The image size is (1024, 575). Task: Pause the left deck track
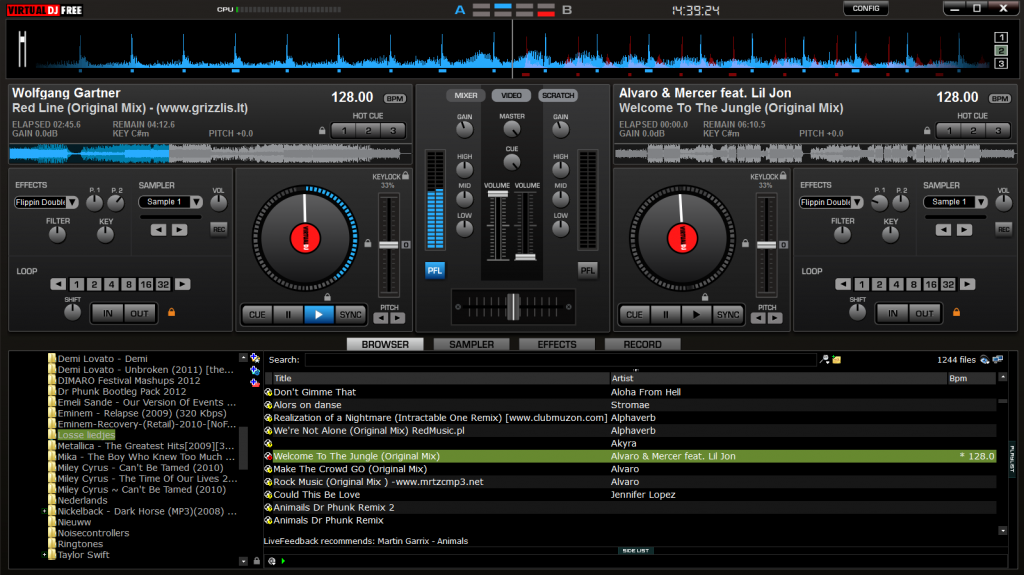pyautogui.click(x=288, y=314)
